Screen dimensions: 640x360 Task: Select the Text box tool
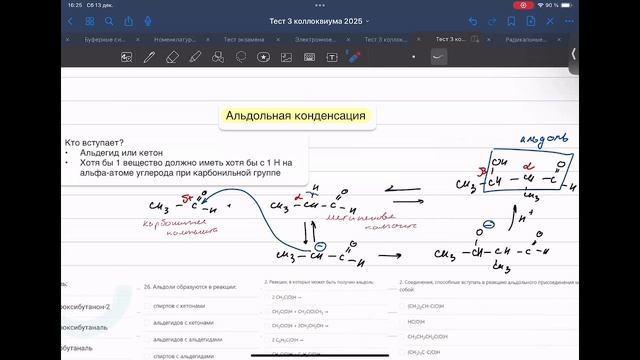(332, 57)
